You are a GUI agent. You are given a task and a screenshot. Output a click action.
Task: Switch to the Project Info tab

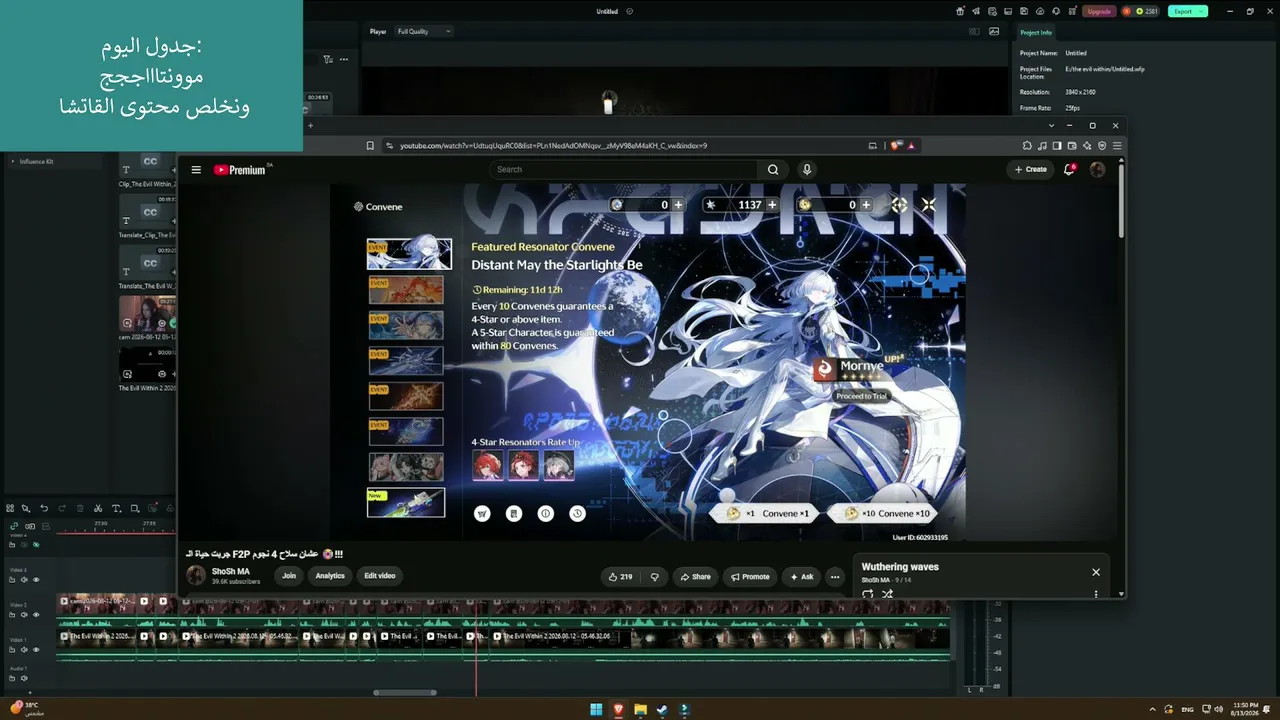click(x=1036, y=33)
